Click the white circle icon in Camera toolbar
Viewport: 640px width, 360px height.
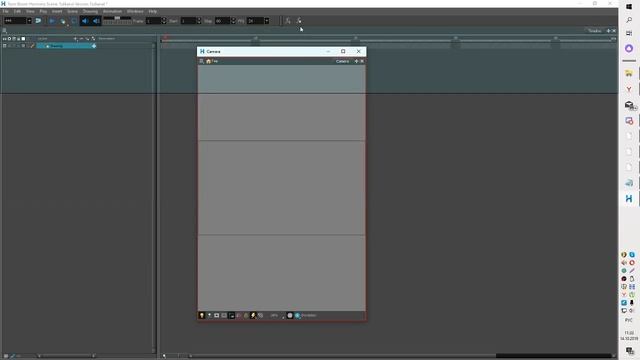pos(290,316)
